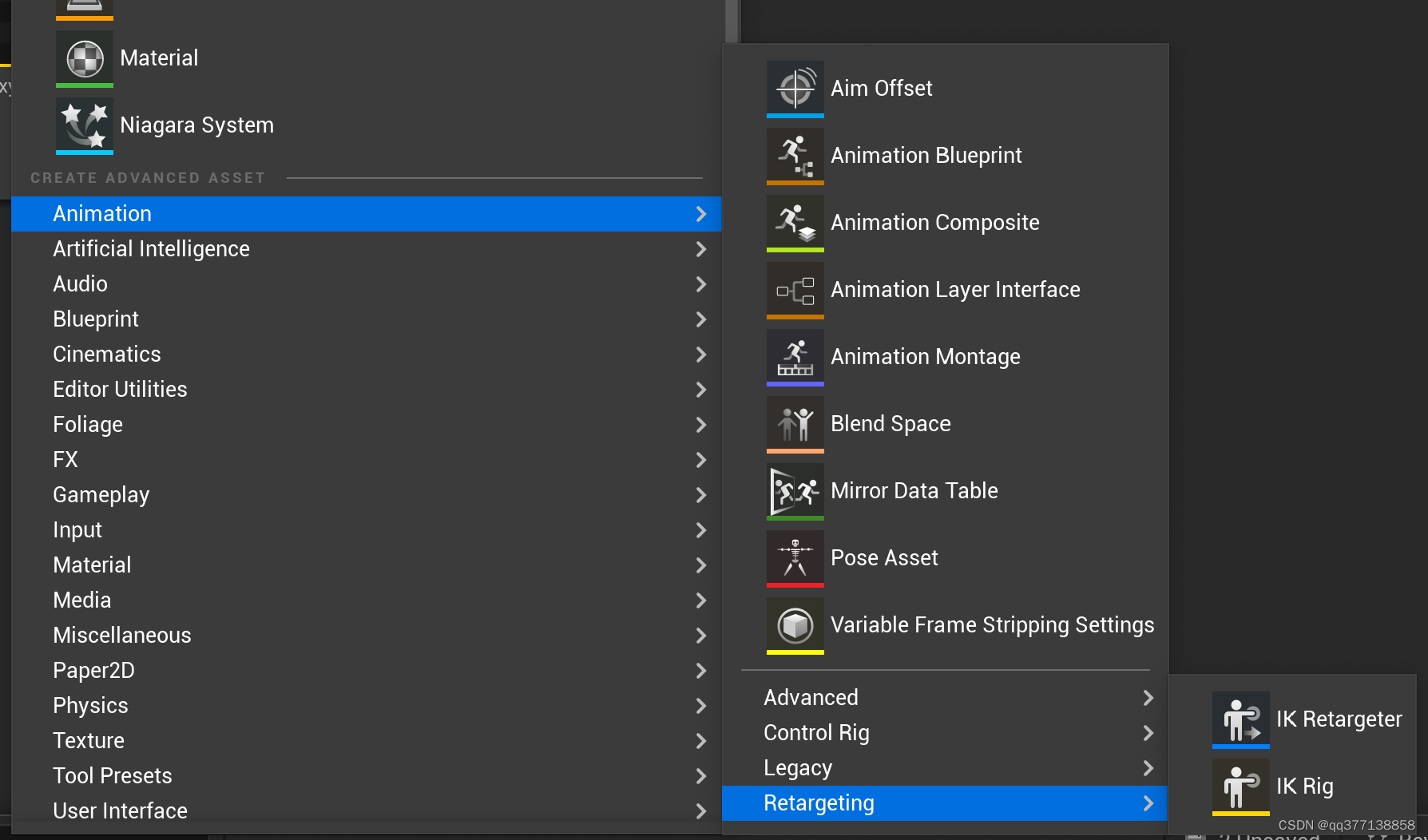Expand arrow next to Blueprint

[x=701, y=319]
